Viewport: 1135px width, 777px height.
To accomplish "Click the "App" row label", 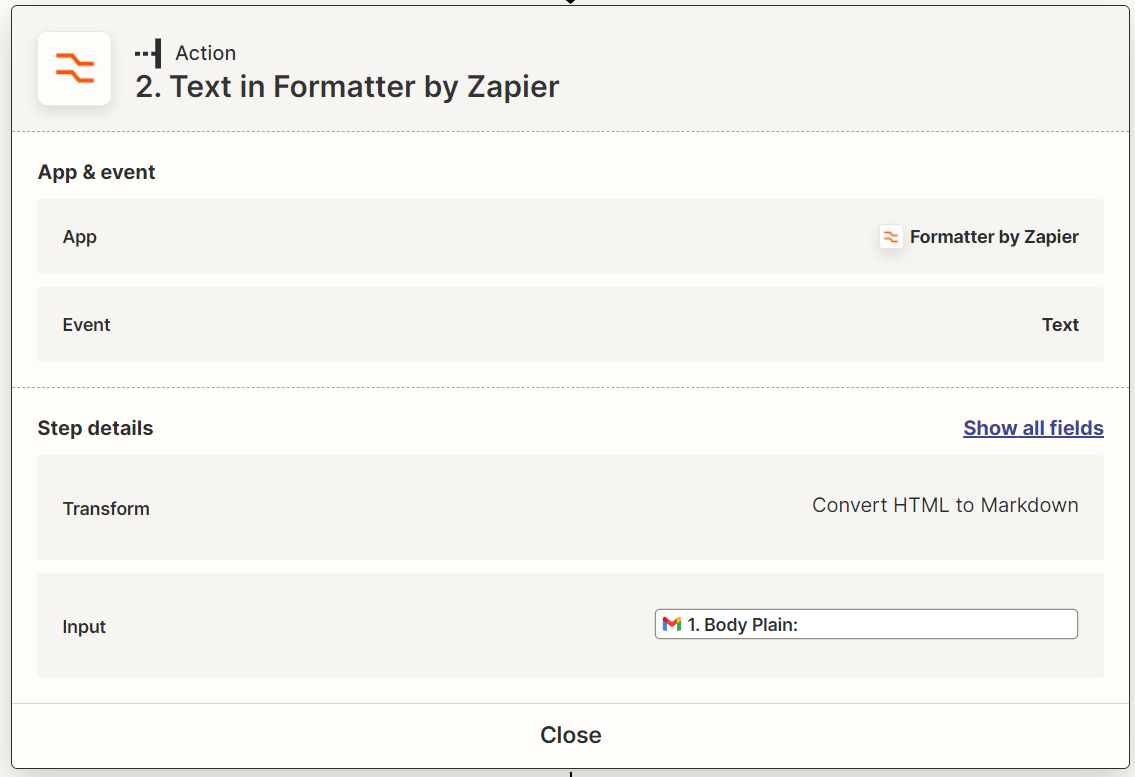I will [x=80, y=237].
